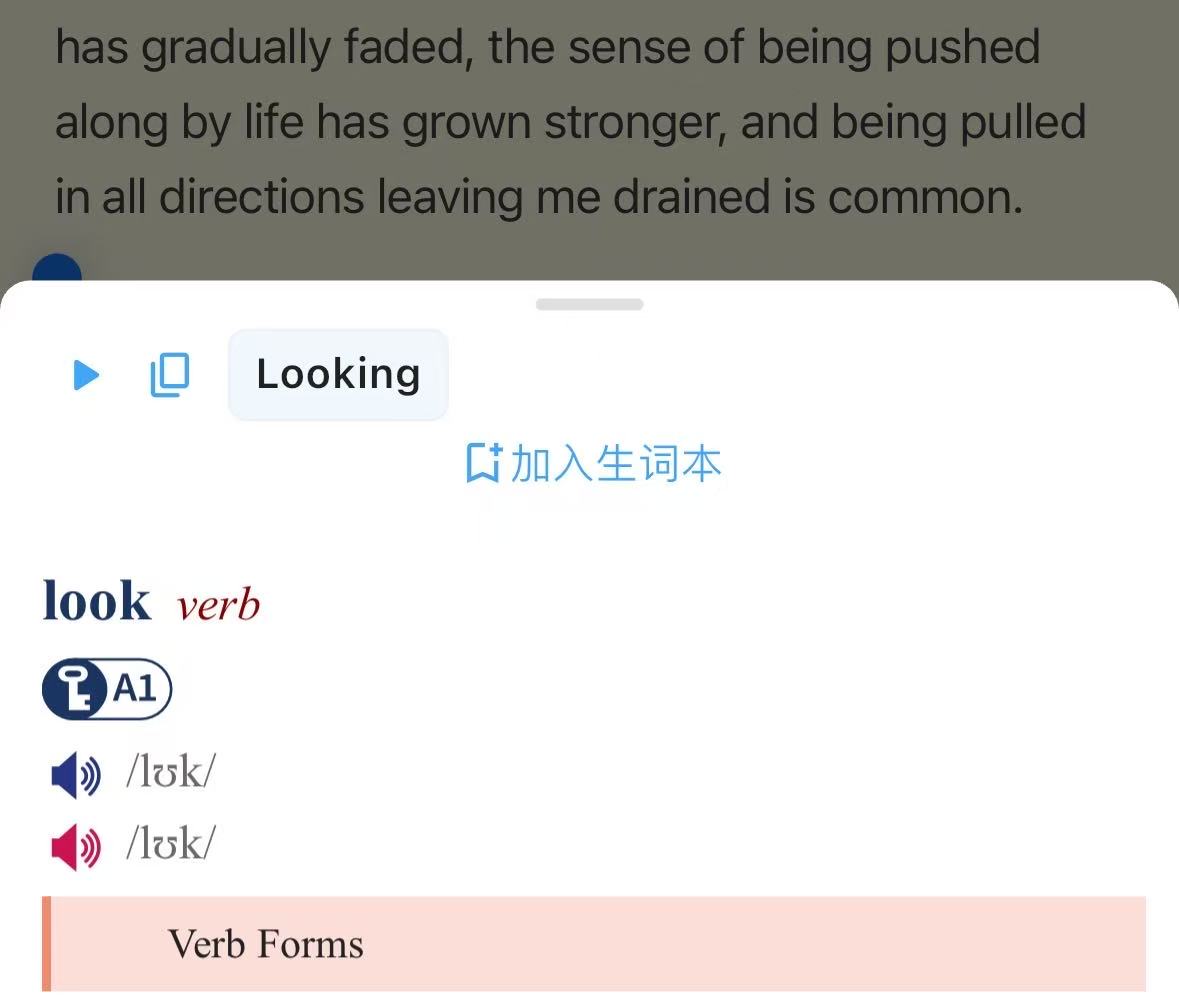Click the blue British pronunciation speaker
This screenshot has height=1006, width=1179.
75,775
